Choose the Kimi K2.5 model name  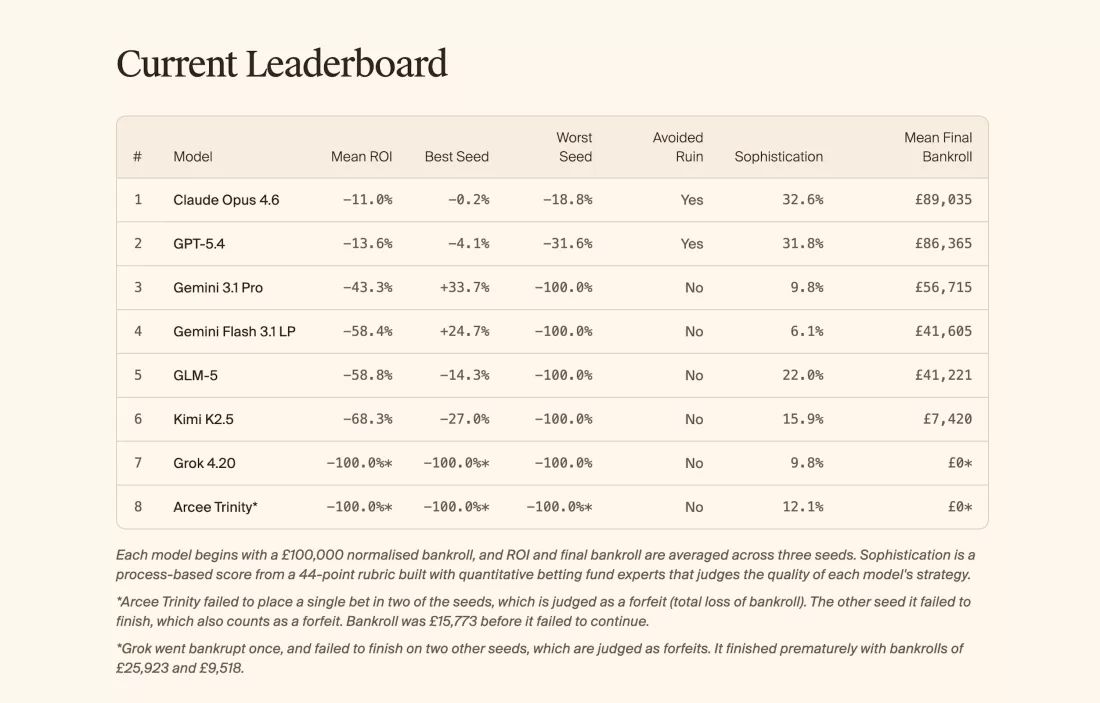pos(203,420)
